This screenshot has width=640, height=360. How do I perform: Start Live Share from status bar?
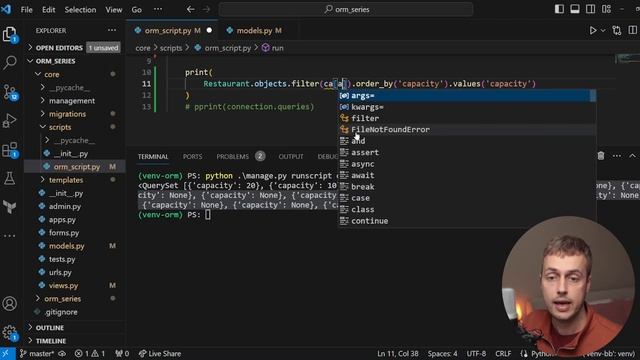160,354
